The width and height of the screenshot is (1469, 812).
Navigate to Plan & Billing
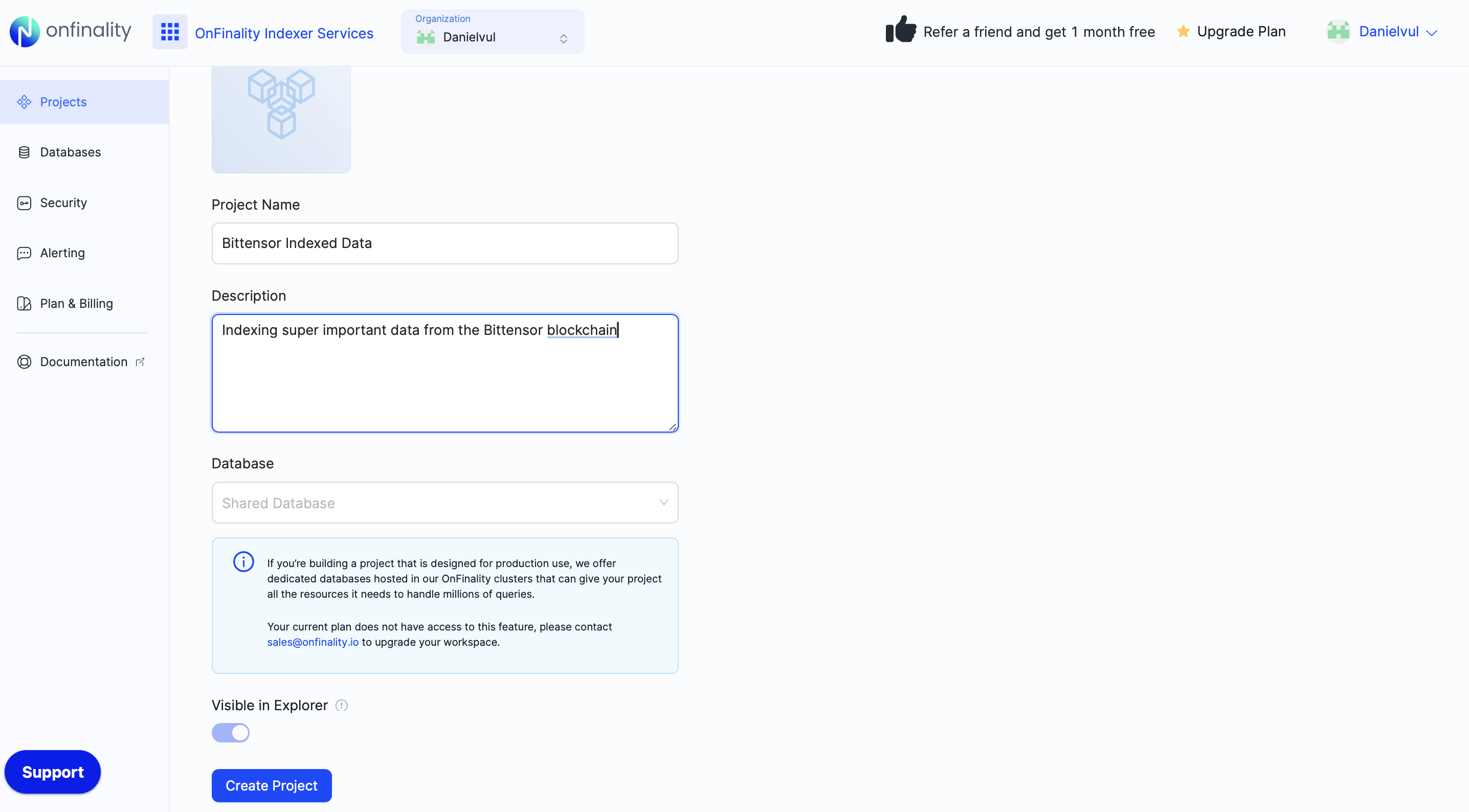click(x=76, y=303)
